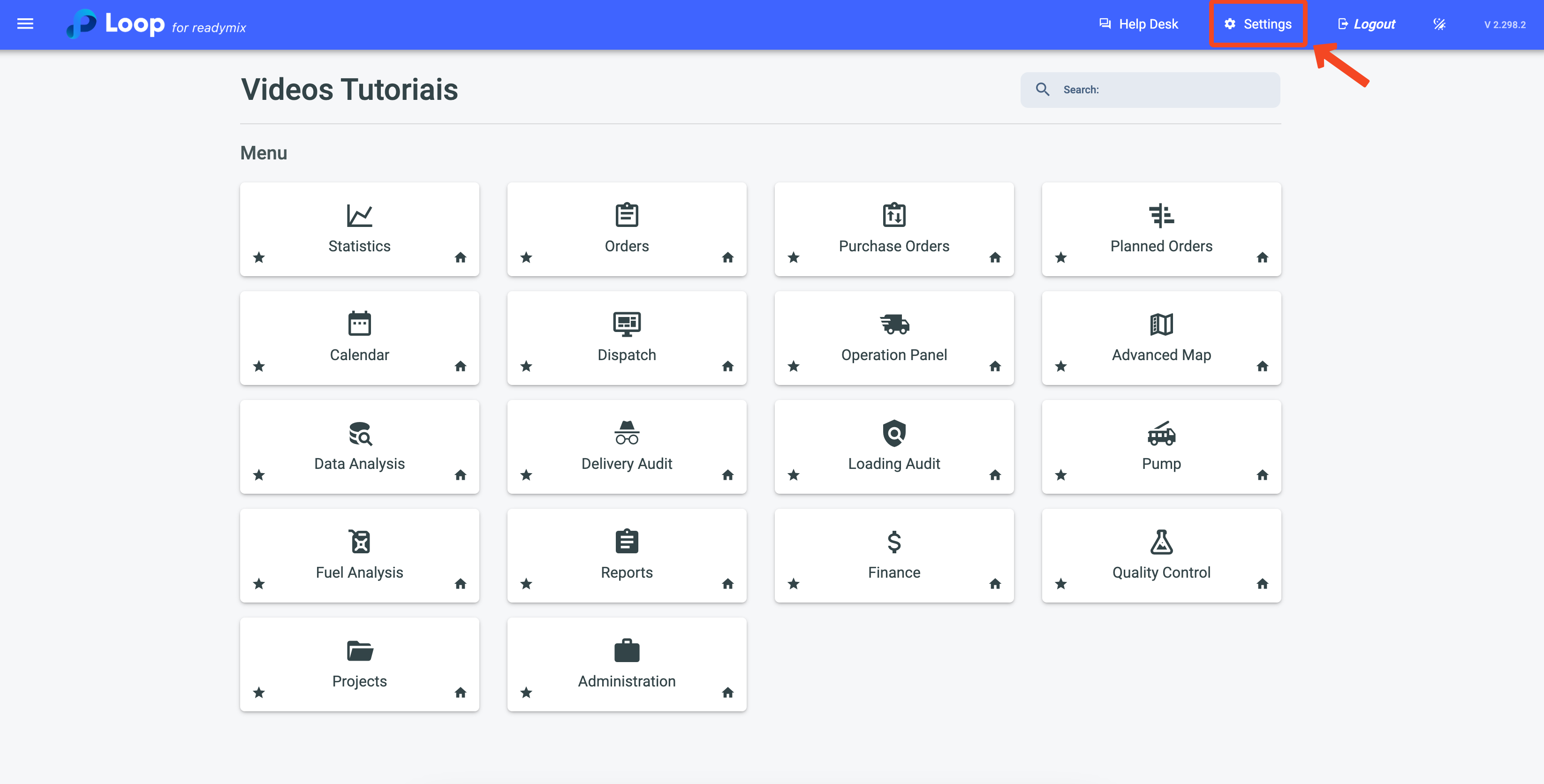
Task: Open the Pump truck icon
Action: point(1161,433)
